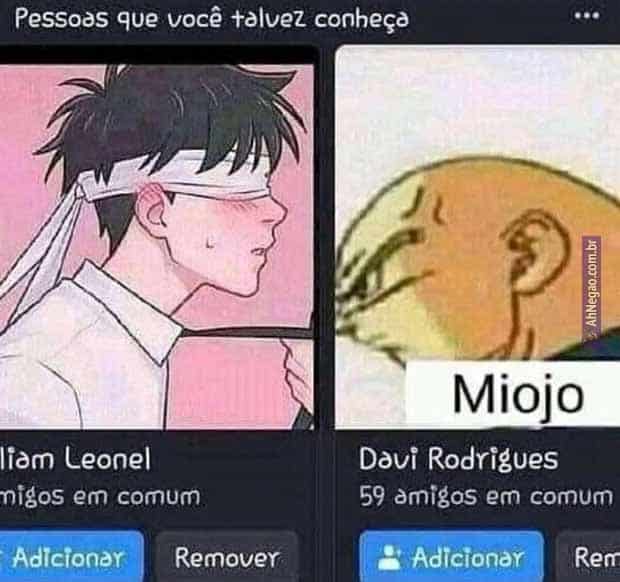
Task: View Liam Leonel's amigos em comum
Action: (x=100, y=496)
